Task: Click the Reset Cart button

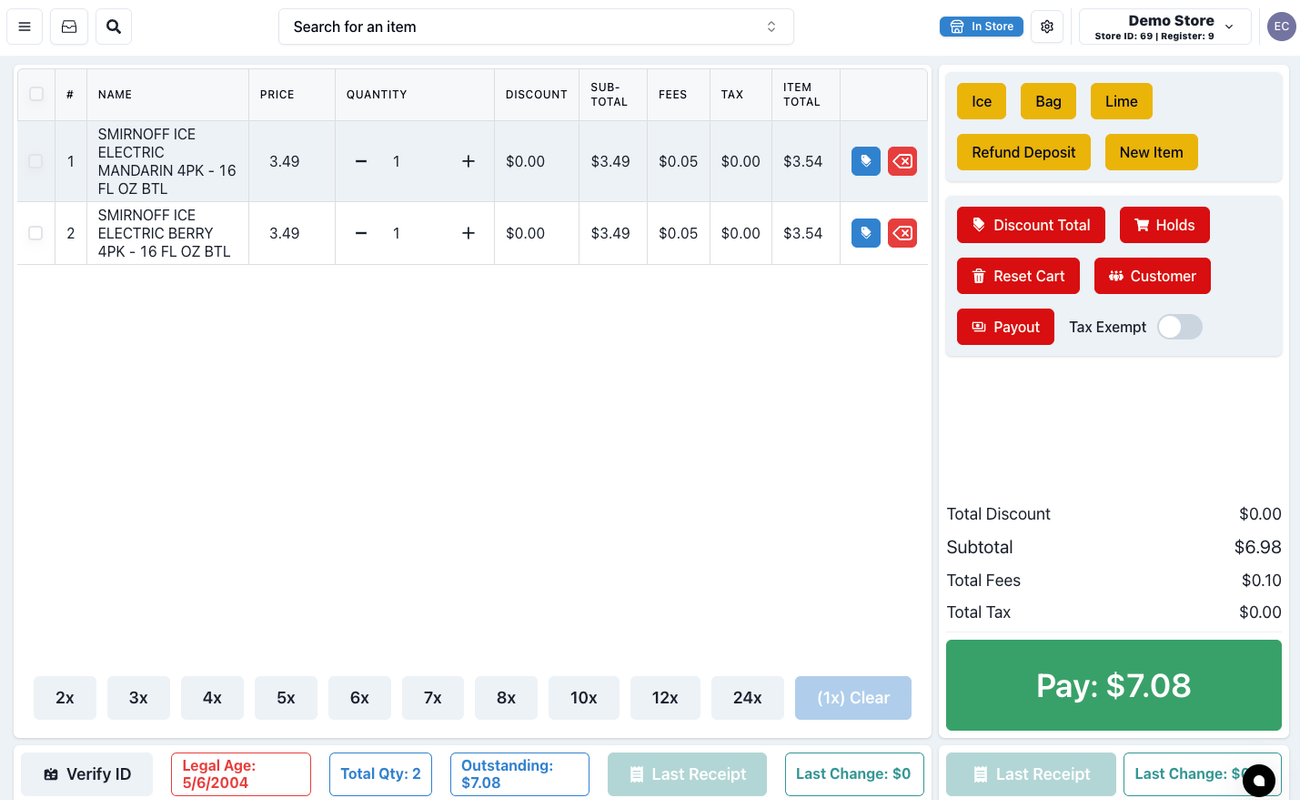Action: (1018, 276)
